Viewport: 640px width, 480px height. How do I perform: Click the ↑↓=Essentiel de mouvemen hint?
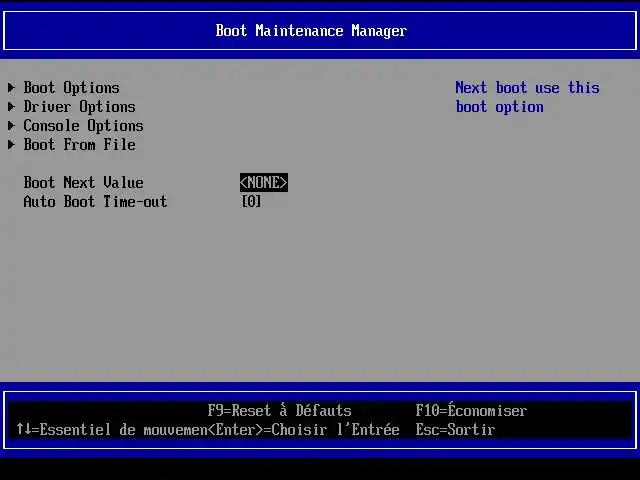[111, 429]
